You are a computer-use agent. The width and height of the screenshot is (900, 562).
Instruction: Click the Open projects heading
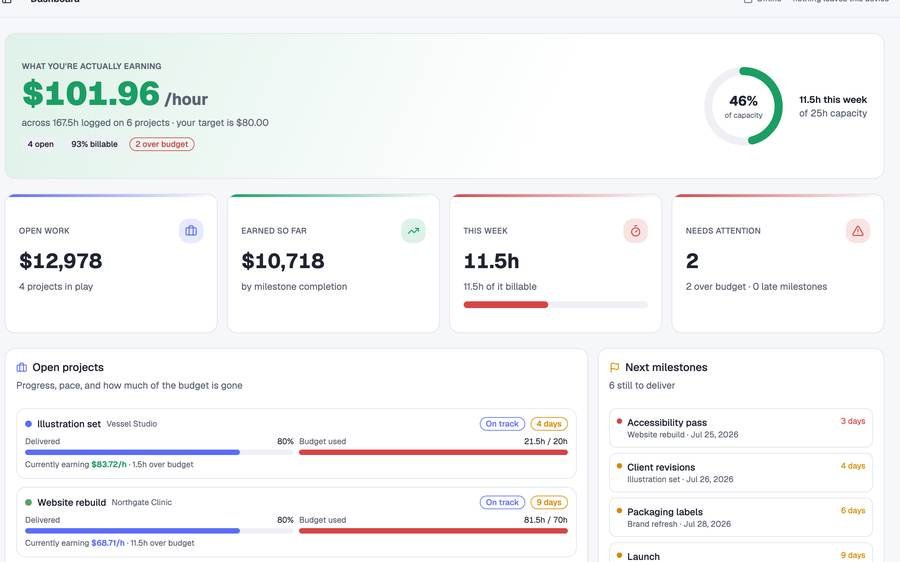click(x=68, y=367)
